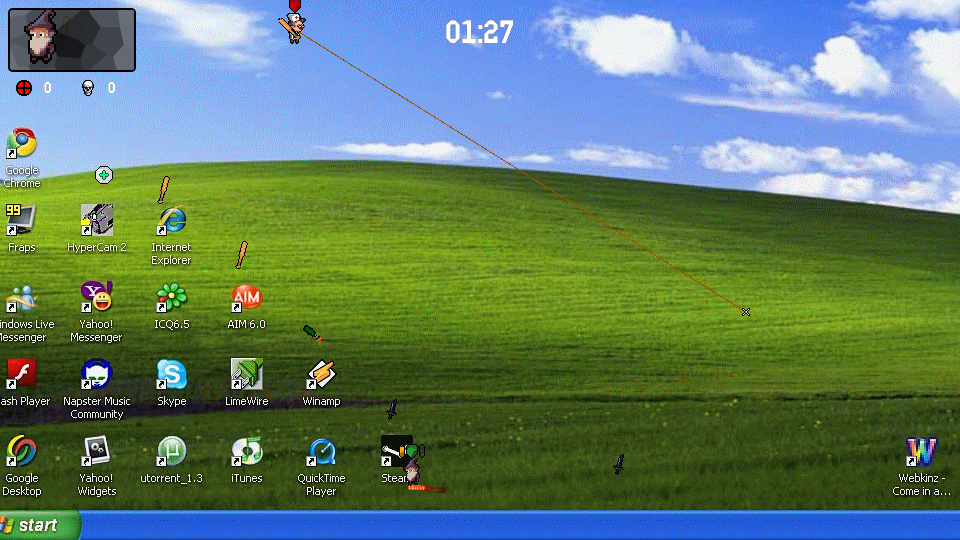Viewport: 960px width, 540px height.
Task: Click the Webkinz shortcut icon
Action: [x=921, y=451]
